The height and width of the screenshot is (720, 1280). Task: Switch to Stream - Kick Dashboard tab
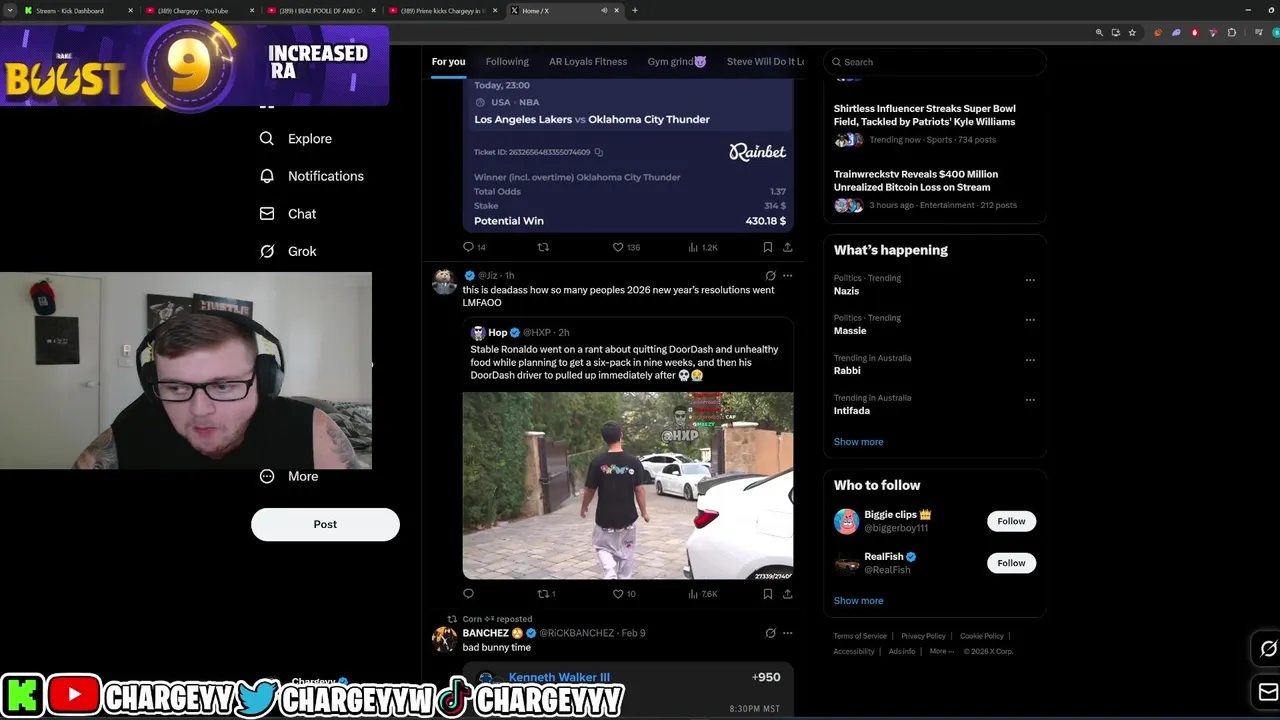(x=76, y=10)
